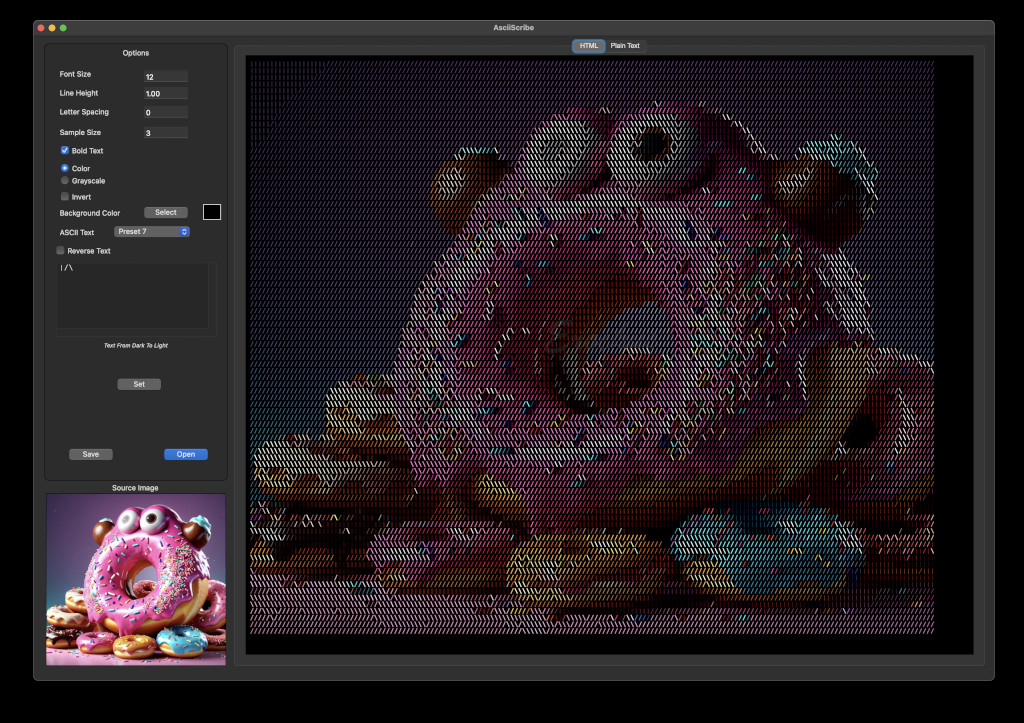Click the Set button
The width and height of the screenshot is (1024, 723).
139,384
